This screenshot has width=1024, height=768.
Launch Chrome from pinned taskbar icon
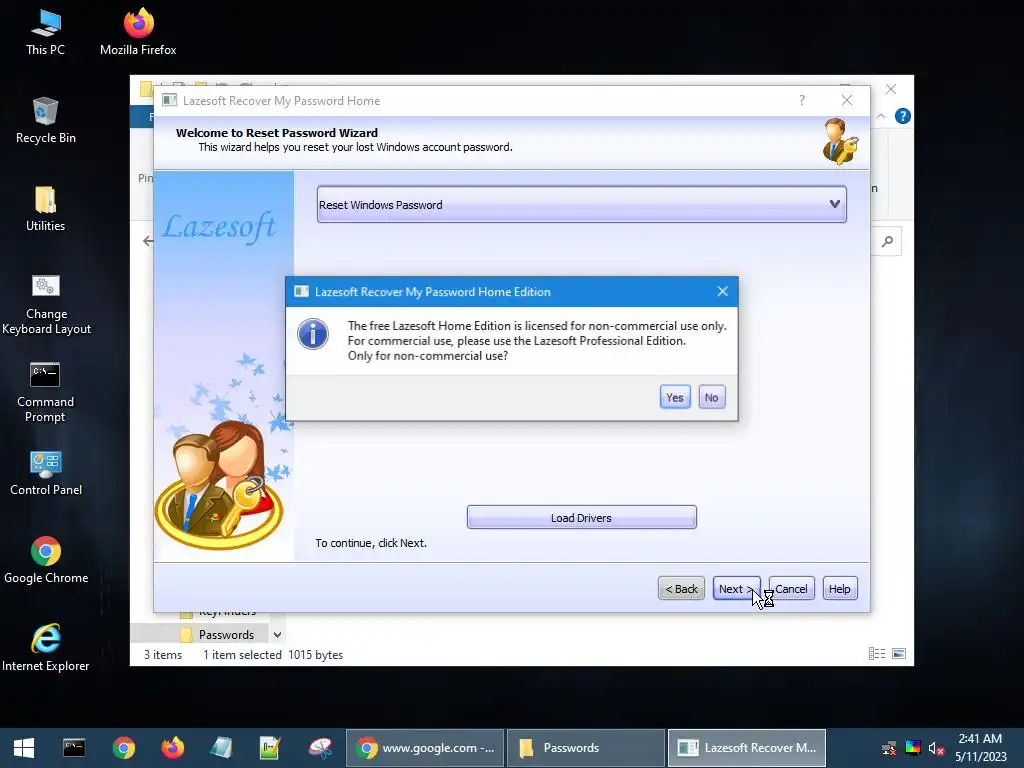tap(123, 748)
